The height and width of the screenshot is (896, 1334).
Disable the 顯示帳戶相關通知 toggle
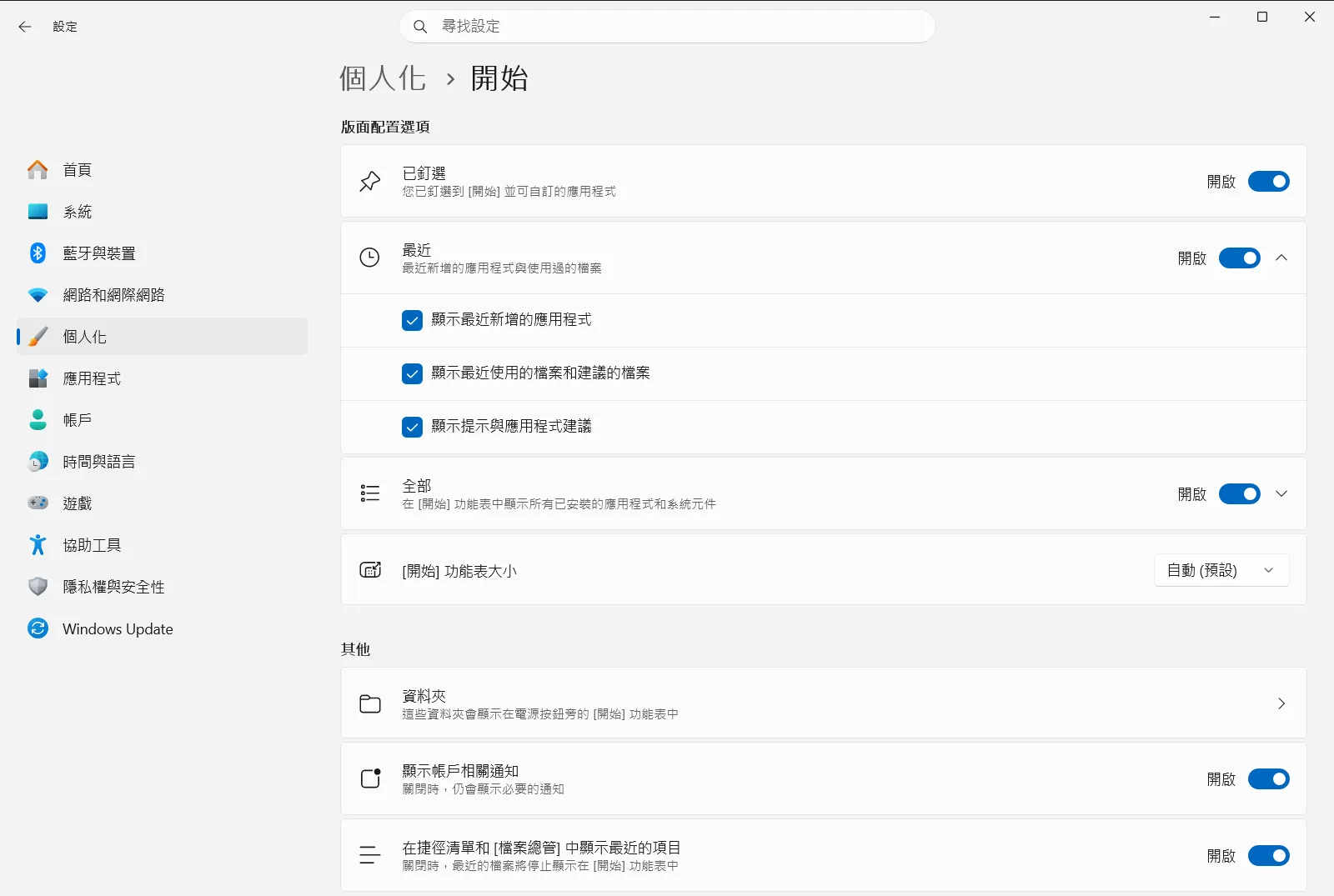click(1268, 779)
